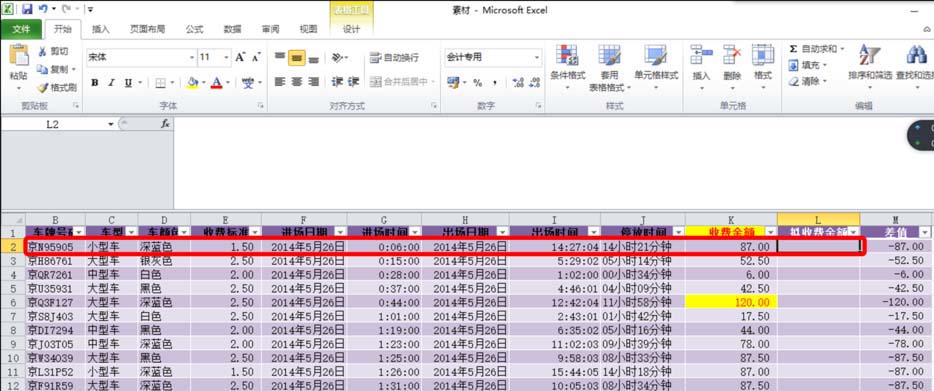Open filter dropdown for 车型 column
Viewport: 934px width, 391px height.
pos(132,231)
